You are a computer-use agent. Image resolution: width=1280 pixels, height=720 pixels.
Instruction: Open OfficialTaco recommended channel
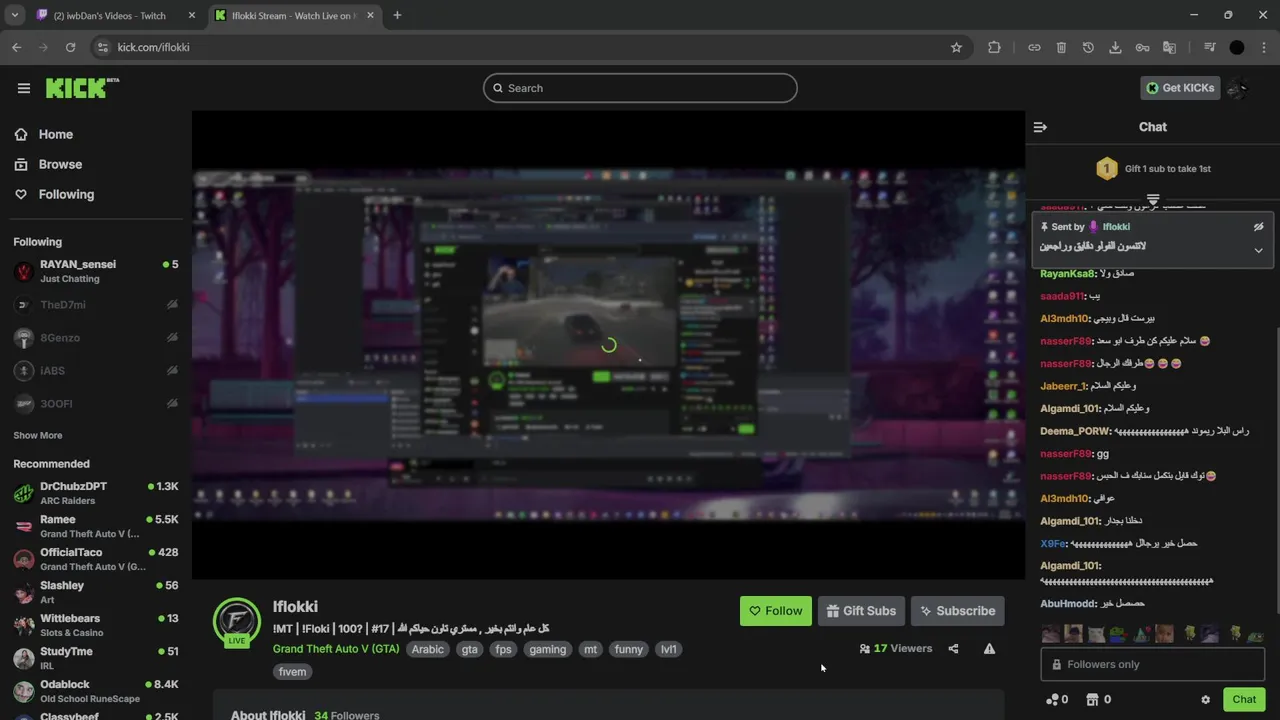(96, 559)
